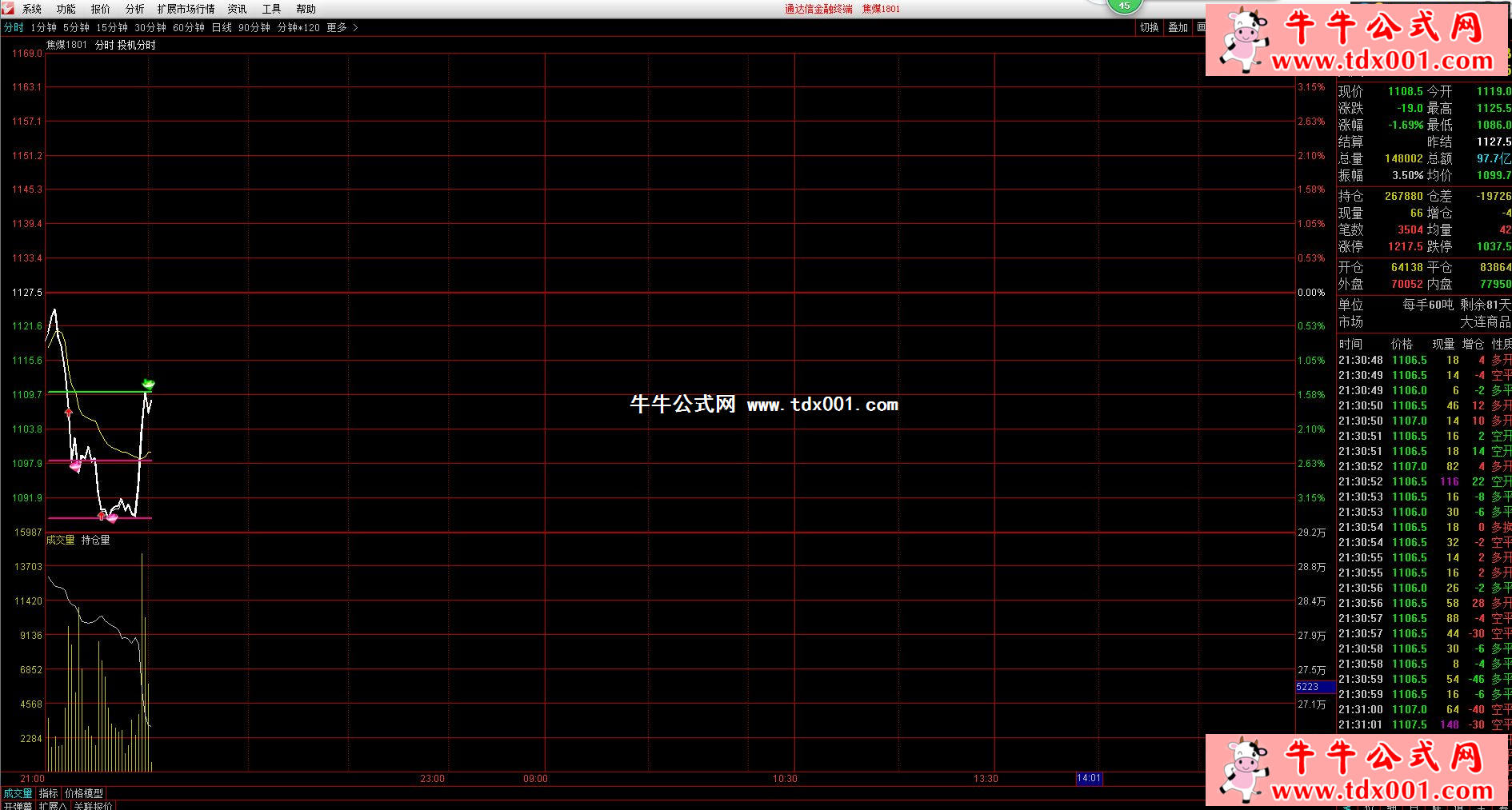Screen dimensions: 1512x810
Task: Select the 60分钟 chart period
Action: [189, 27]
